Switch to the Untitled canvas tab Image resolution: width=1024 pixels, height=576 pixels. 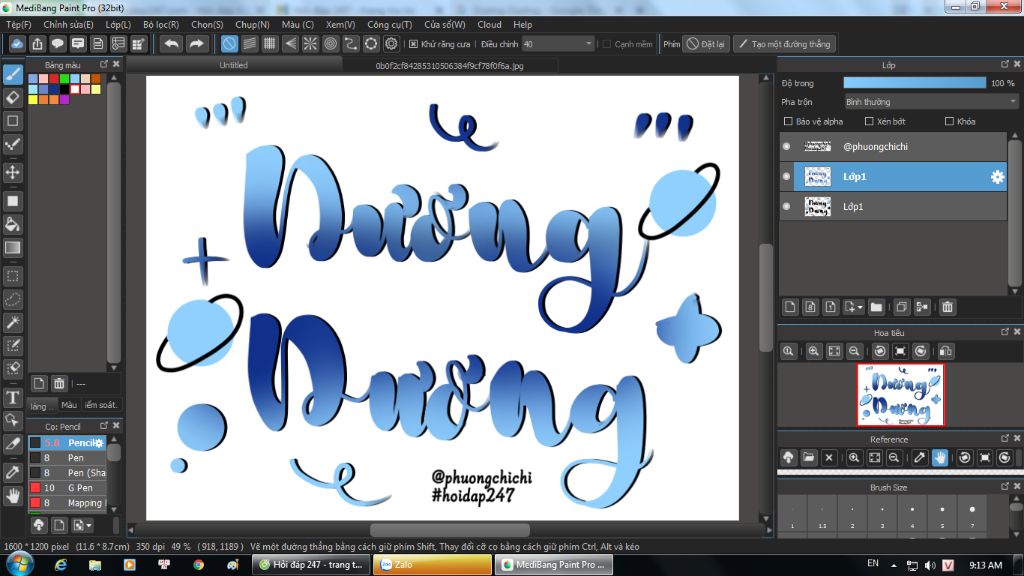point(234,65)
